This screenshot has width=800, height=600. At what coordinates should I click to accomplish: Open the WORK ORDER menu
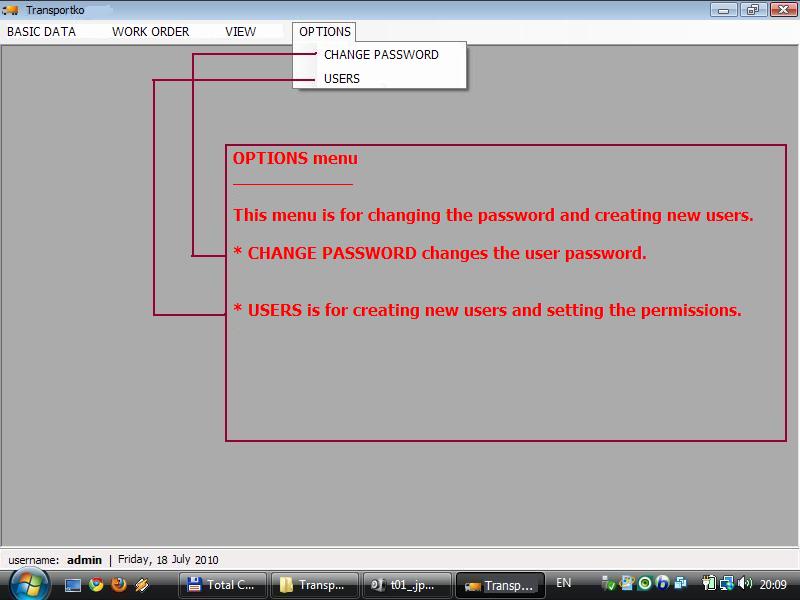point(151,32)
